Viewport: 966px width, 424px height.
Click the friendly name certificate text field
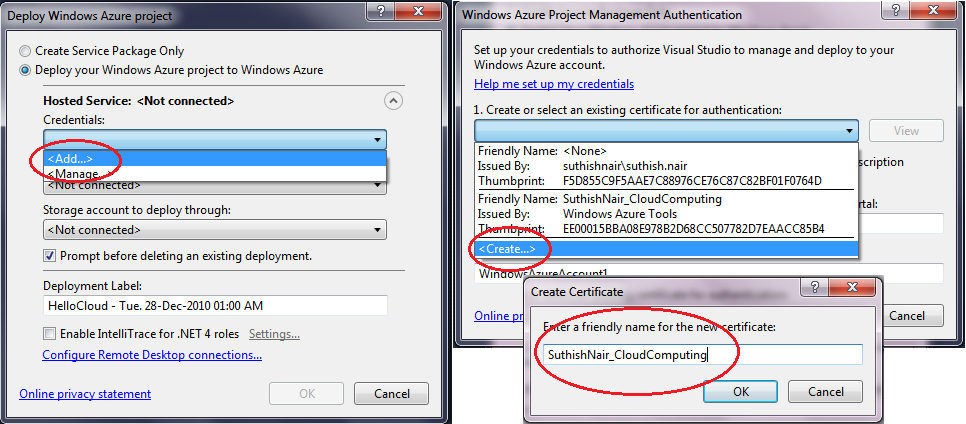pyautogui.click(x=703, y=354)
